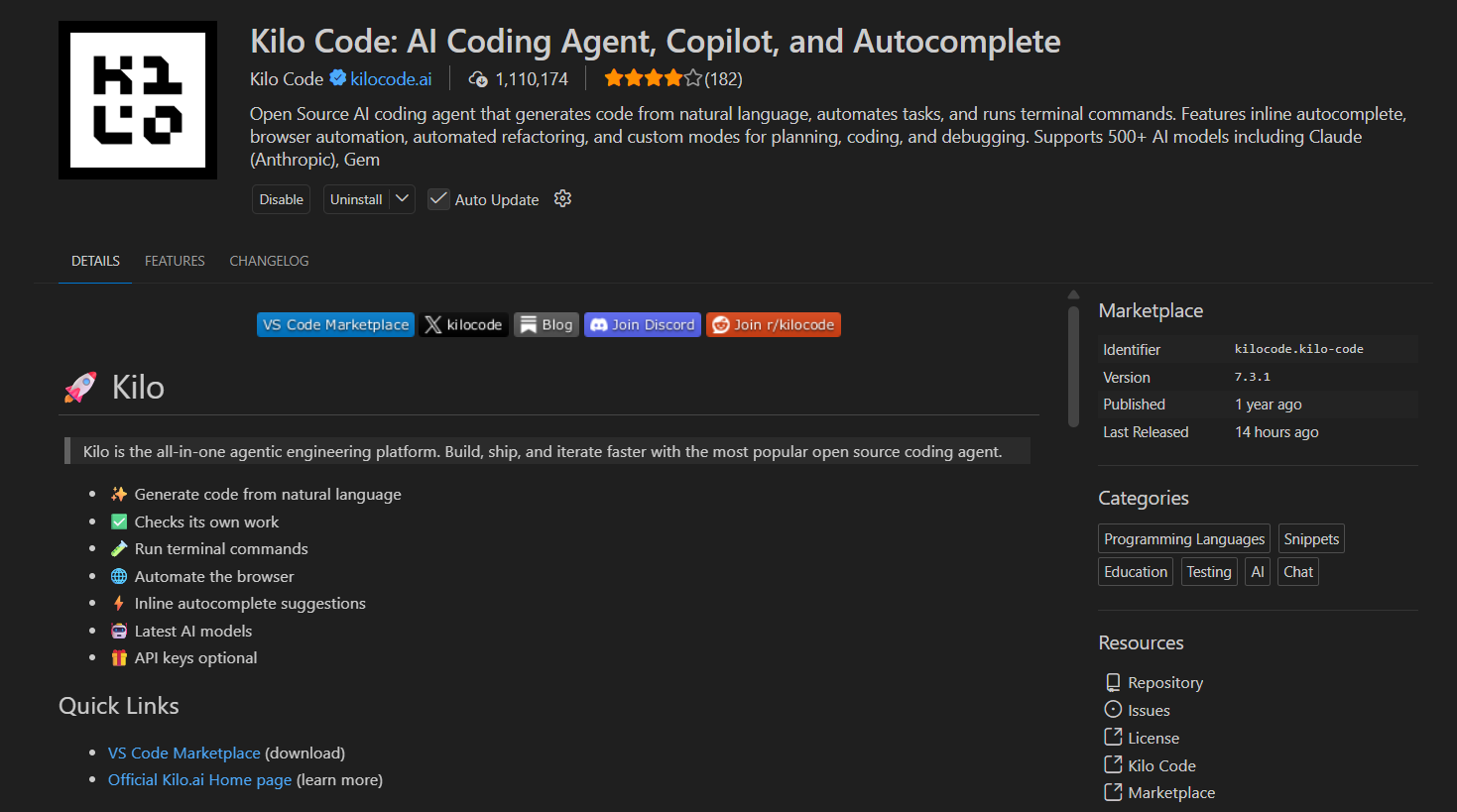Open the kilocode.ai publisher link

coord(391,78)
